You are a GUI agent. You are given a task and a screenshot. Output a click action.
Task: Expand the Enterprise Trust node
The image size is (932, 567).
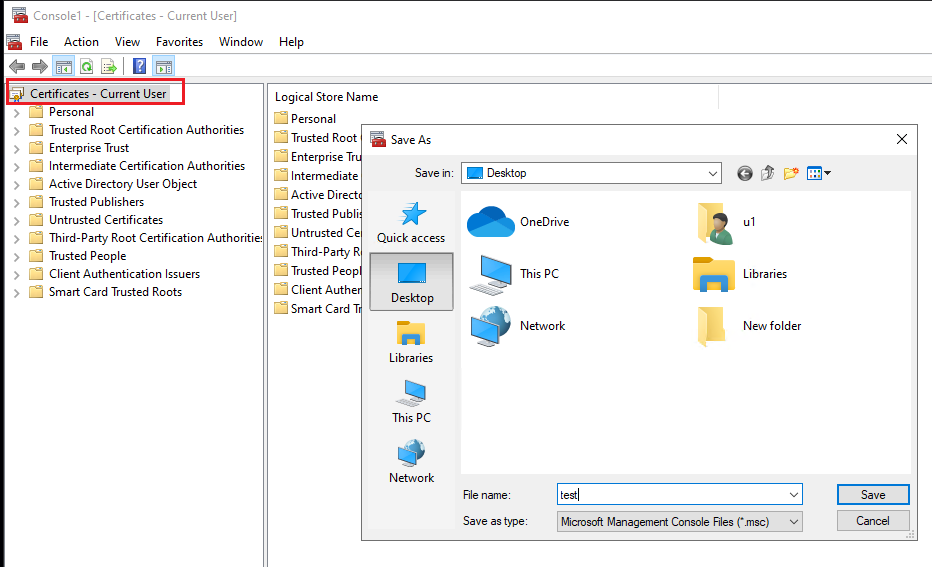point(17,149)
